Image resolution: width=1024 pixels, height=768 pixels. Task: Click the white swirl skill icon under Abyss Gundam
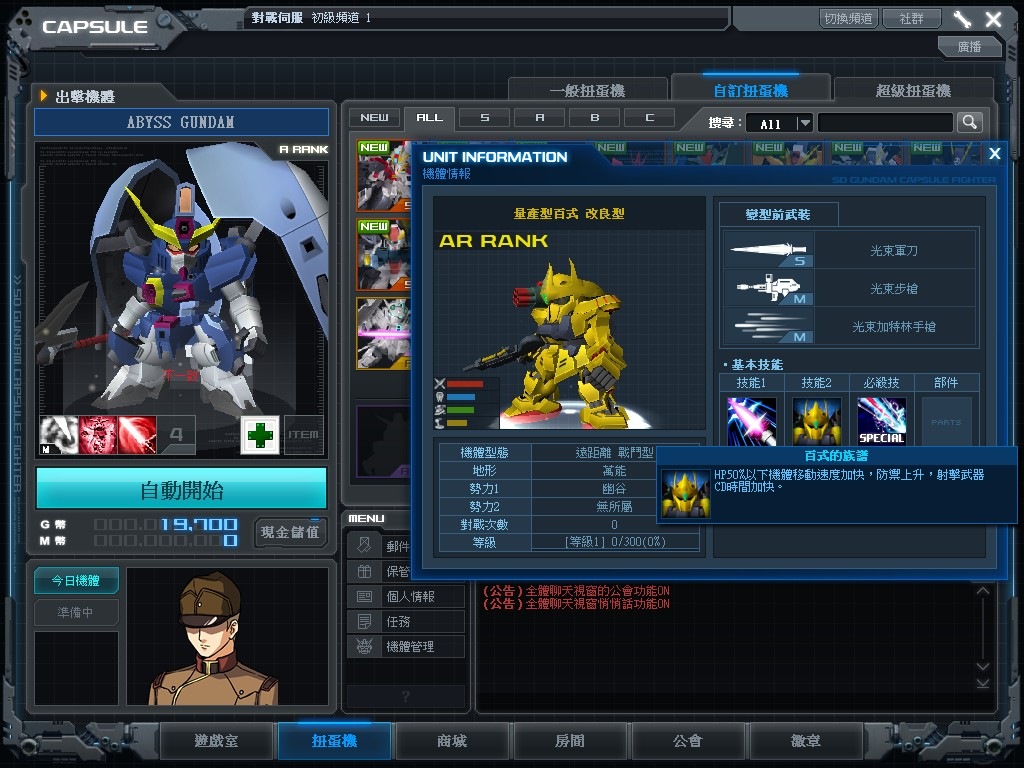coord(59,435)
